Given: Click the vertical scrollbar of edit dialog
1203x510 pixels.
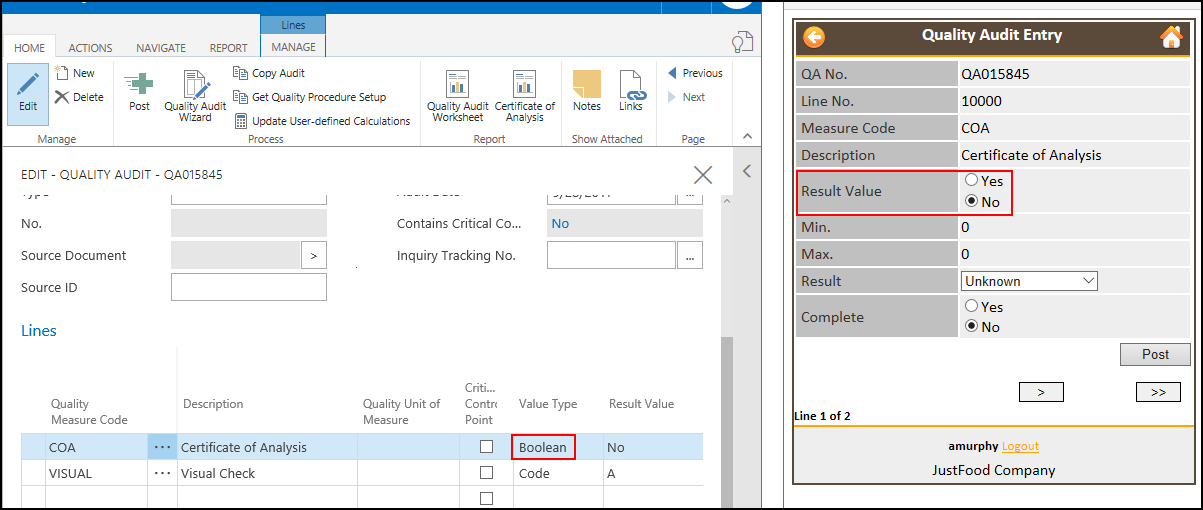Looking at the screenshot, I should 726,420.
